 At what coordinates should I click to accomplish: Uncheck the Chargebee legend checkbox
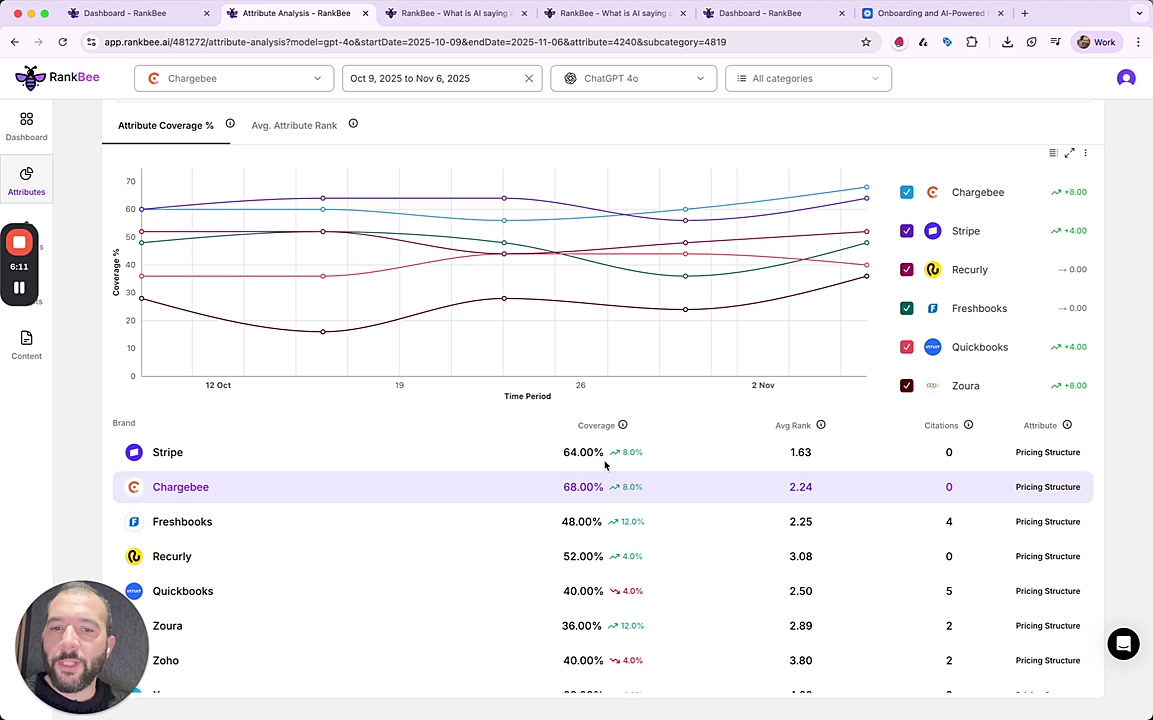906,192
